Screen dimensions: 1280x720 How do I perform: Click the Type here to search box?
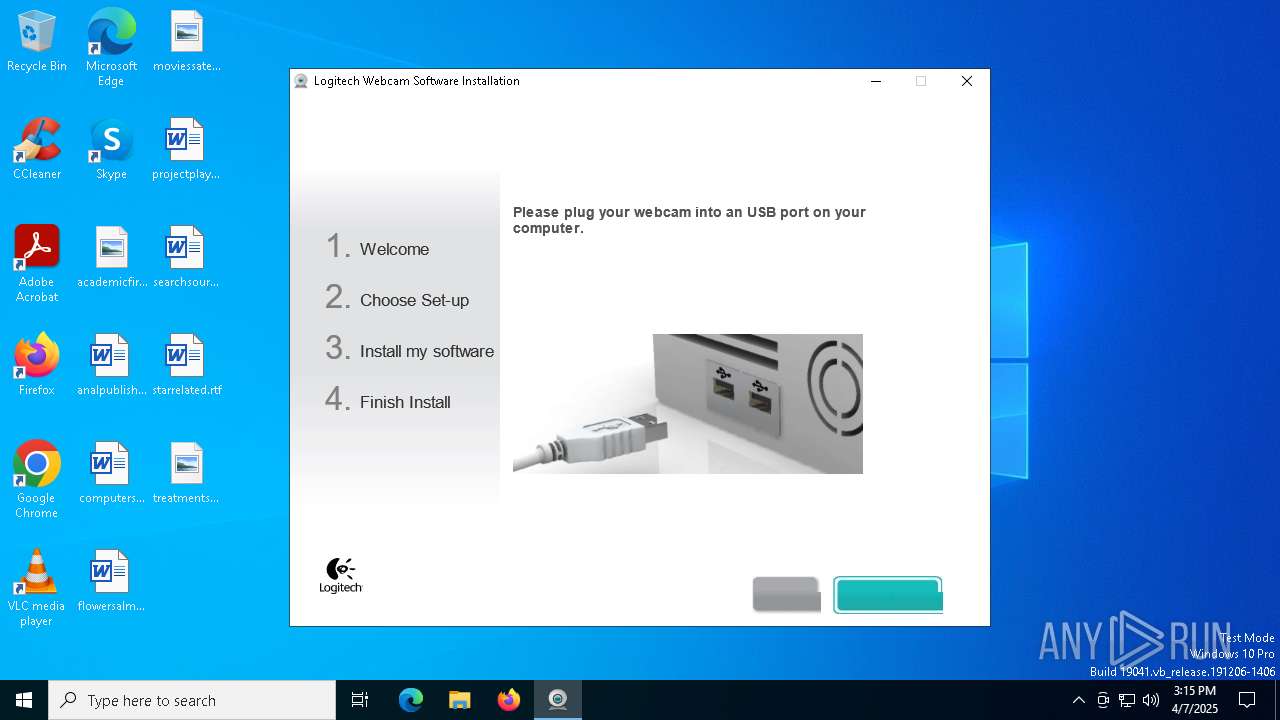[x=192, y=700]
